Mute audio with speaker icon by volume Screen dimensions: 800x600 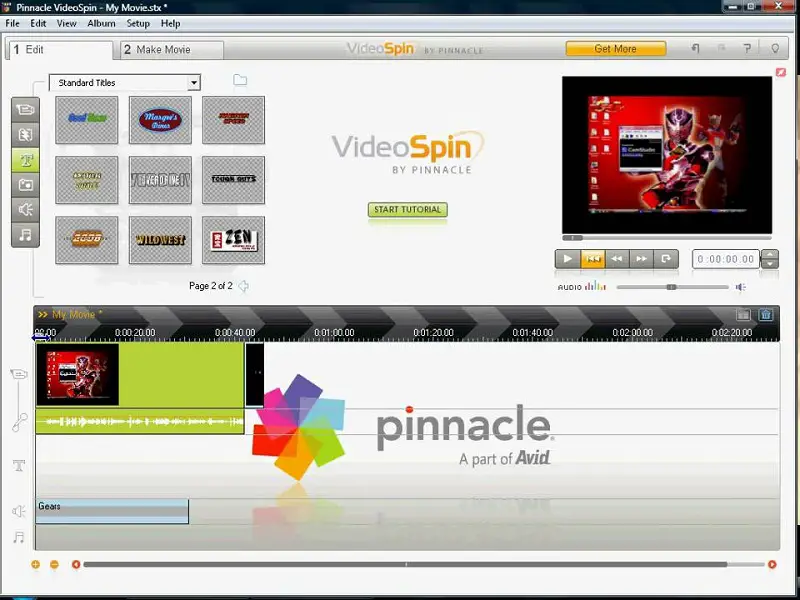pos(741,287)
